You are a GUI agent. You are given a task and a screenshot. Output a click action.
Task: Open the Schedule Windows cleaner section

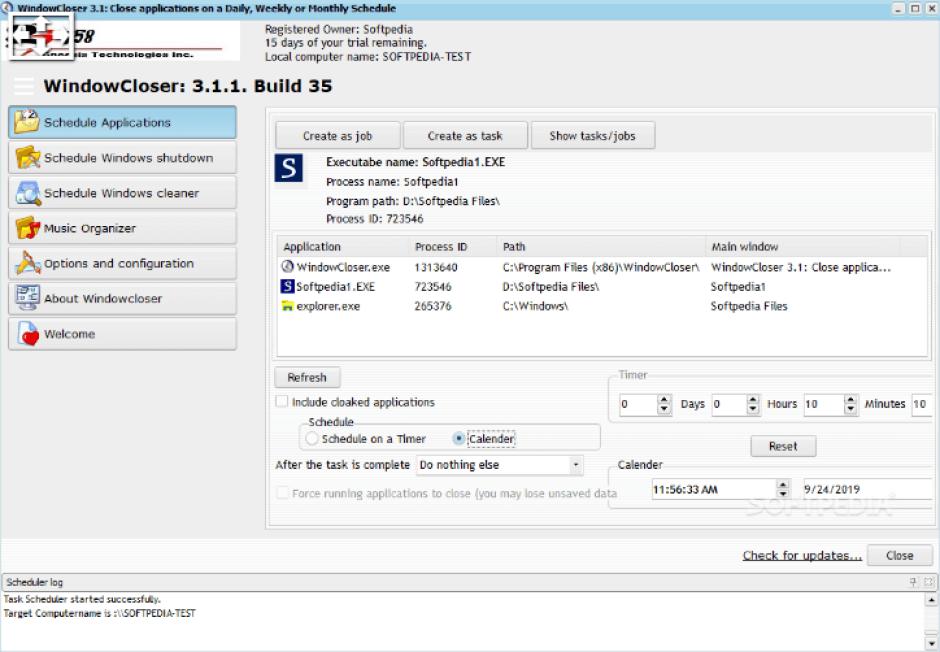pos(122,193)
